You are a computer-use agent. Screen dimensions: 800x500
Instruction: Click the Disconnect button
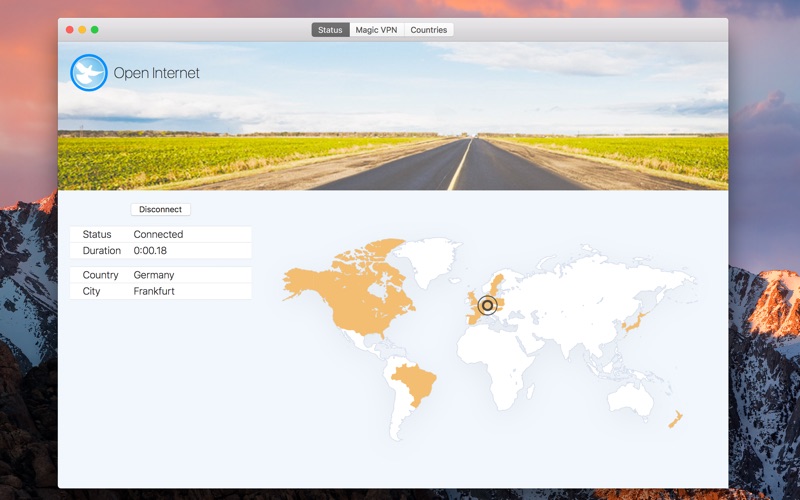161,209
